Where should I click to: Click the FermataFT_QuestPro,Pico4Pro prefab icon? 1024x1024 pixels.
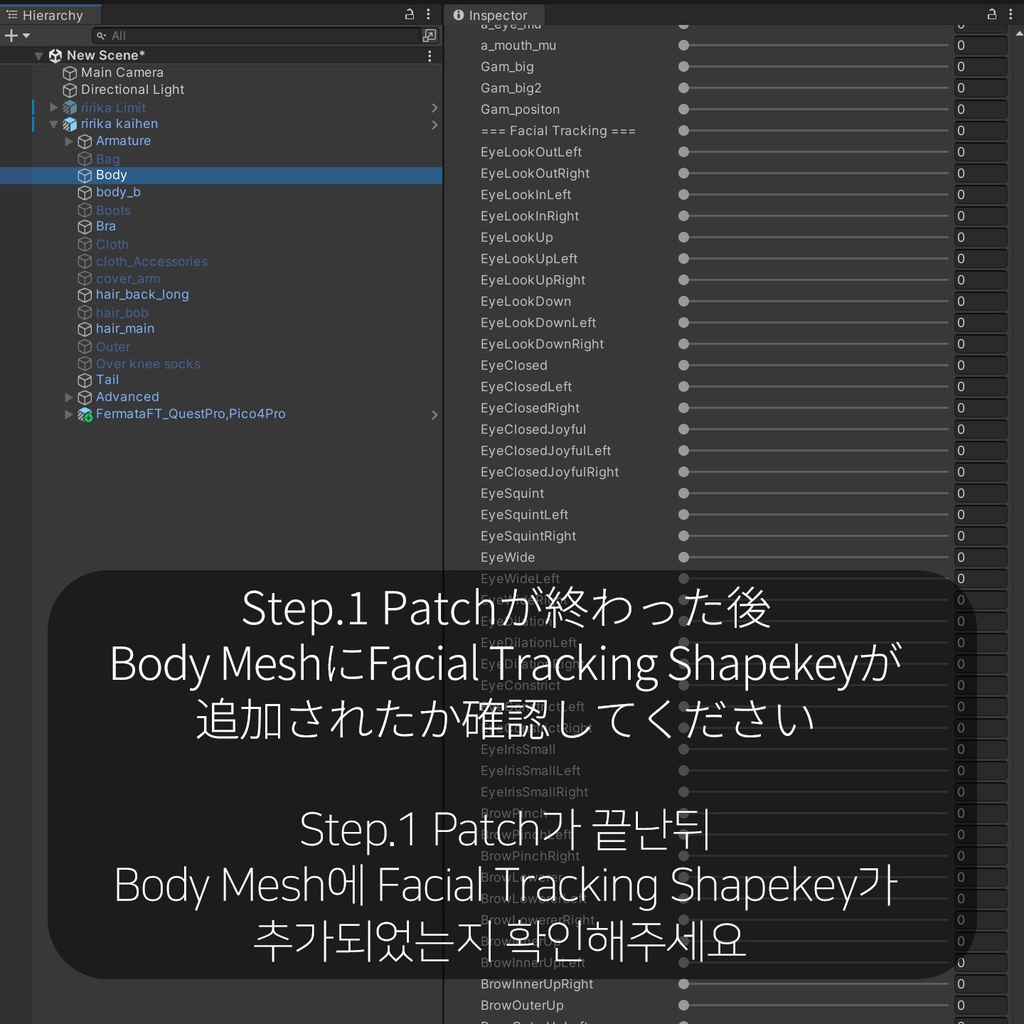(x=85, y=414)
